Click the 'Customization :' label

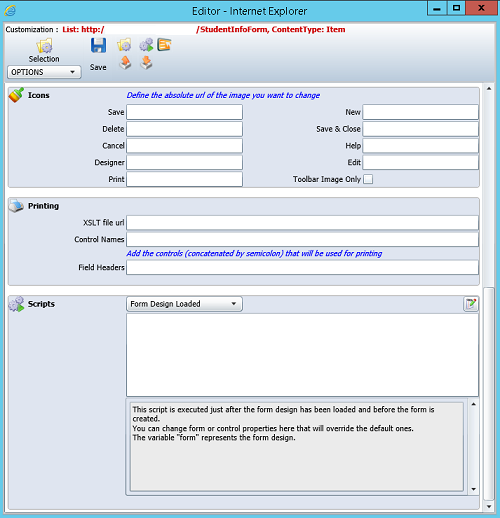(32, 29)
